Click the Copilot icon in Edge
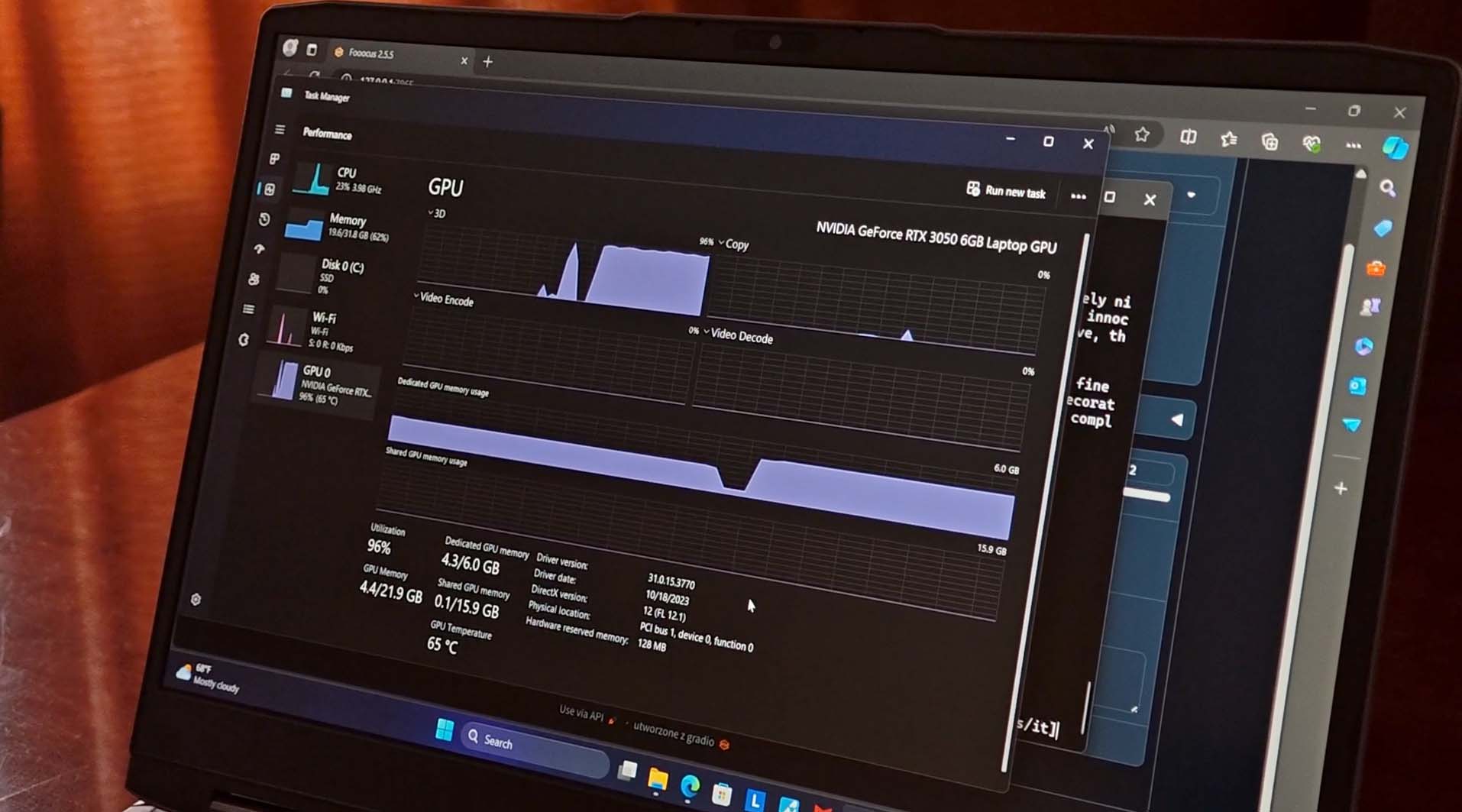This screenshot has width=1462, height=812. click(x=1395, y=147)
